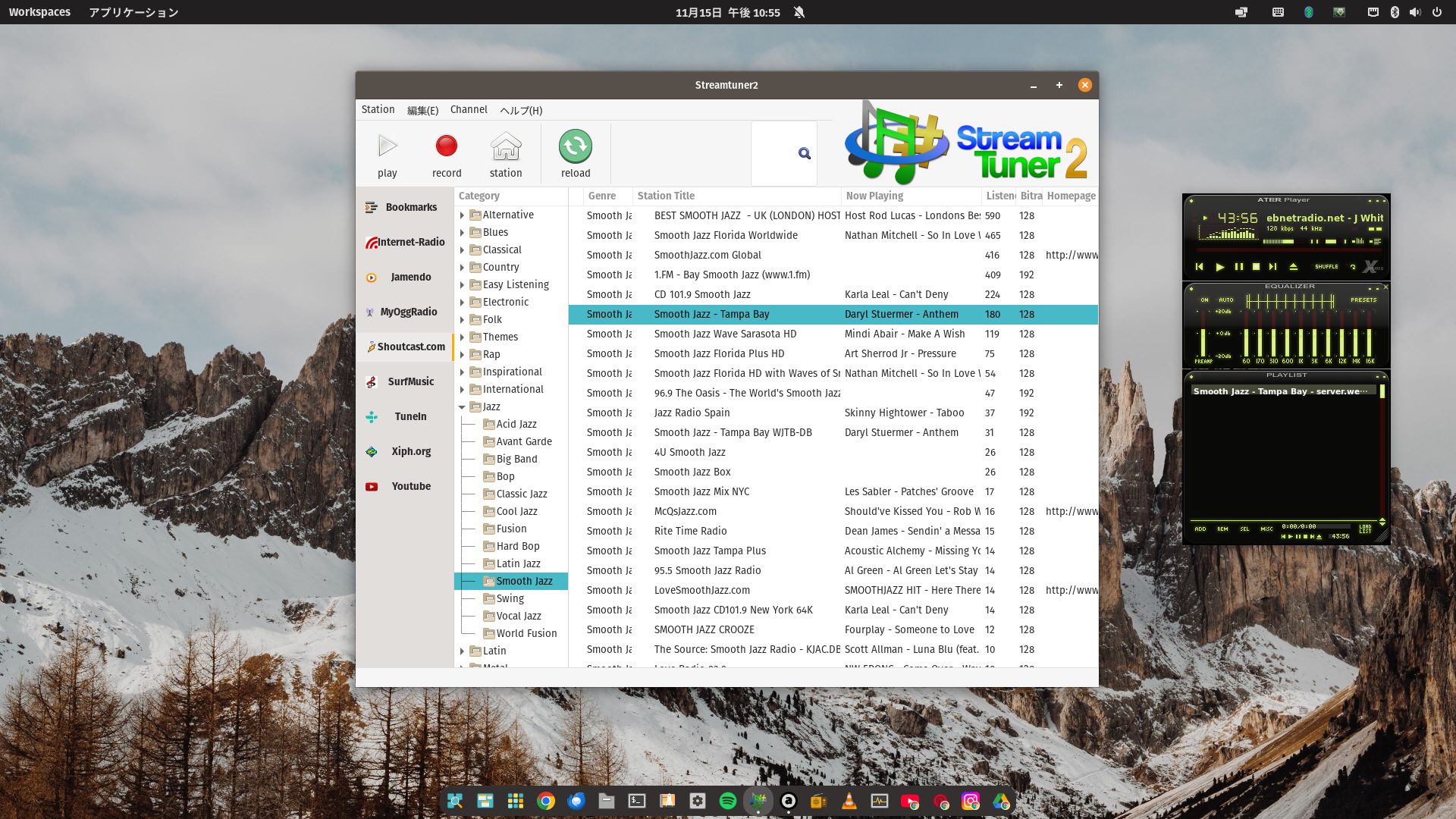Open the Bookmarks channel

(403, 207)
